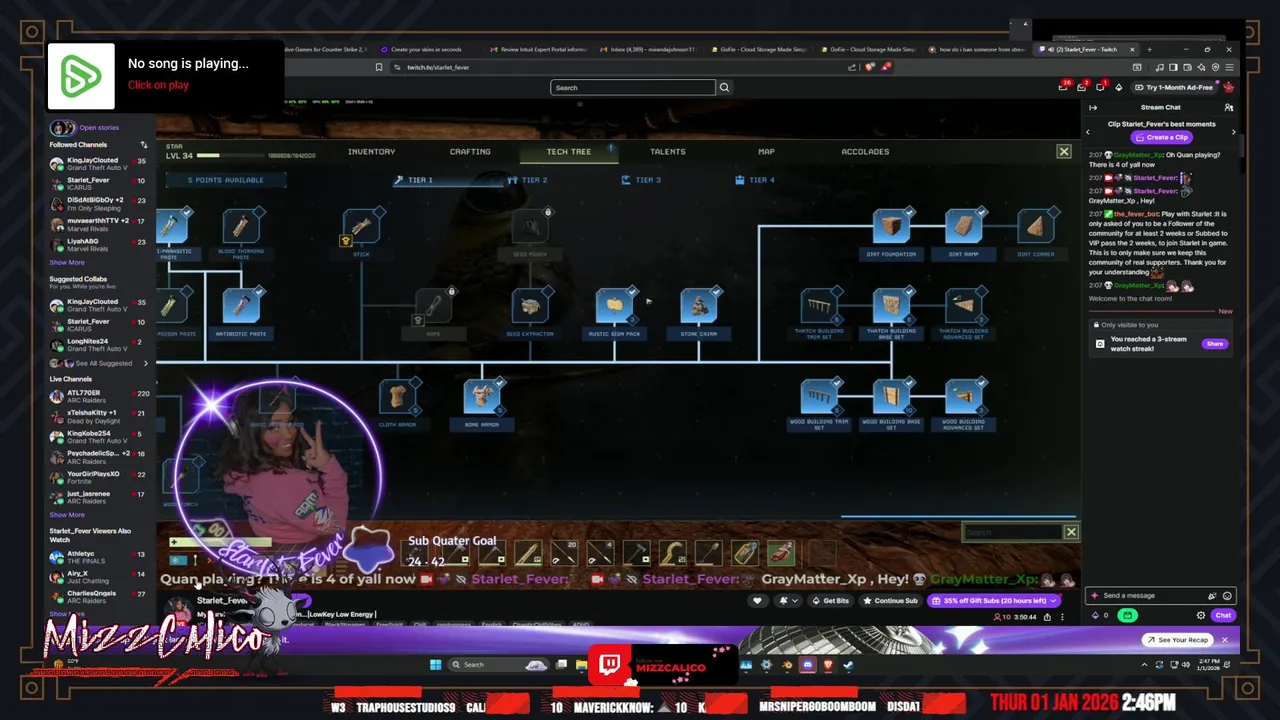Expand Followed Channels with Show More
Image resolution: width=1280 pixels, height=720 pixels.
click(x=67, y=263)
